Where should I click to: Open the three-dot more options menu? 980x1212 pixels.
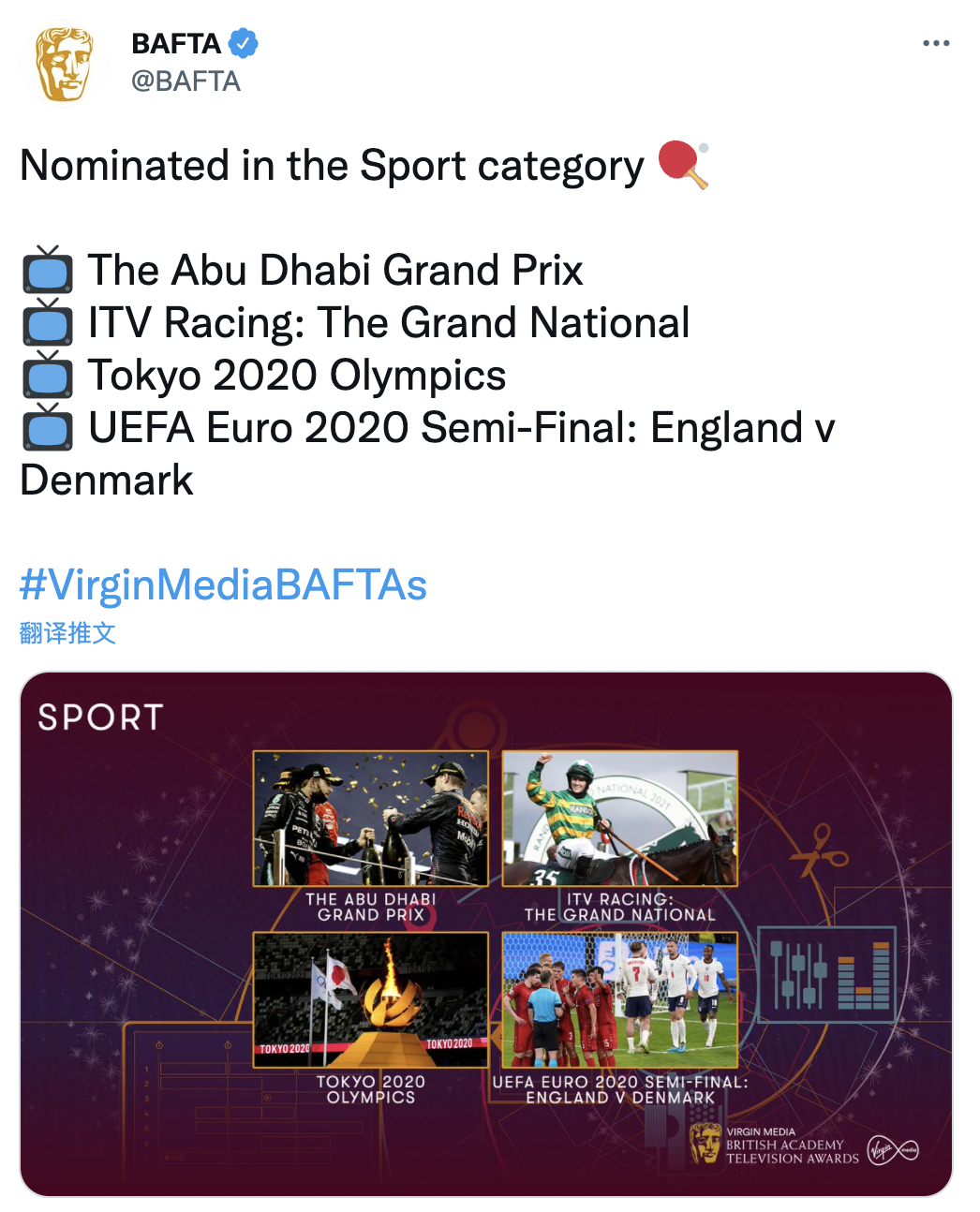coord(935,43)
